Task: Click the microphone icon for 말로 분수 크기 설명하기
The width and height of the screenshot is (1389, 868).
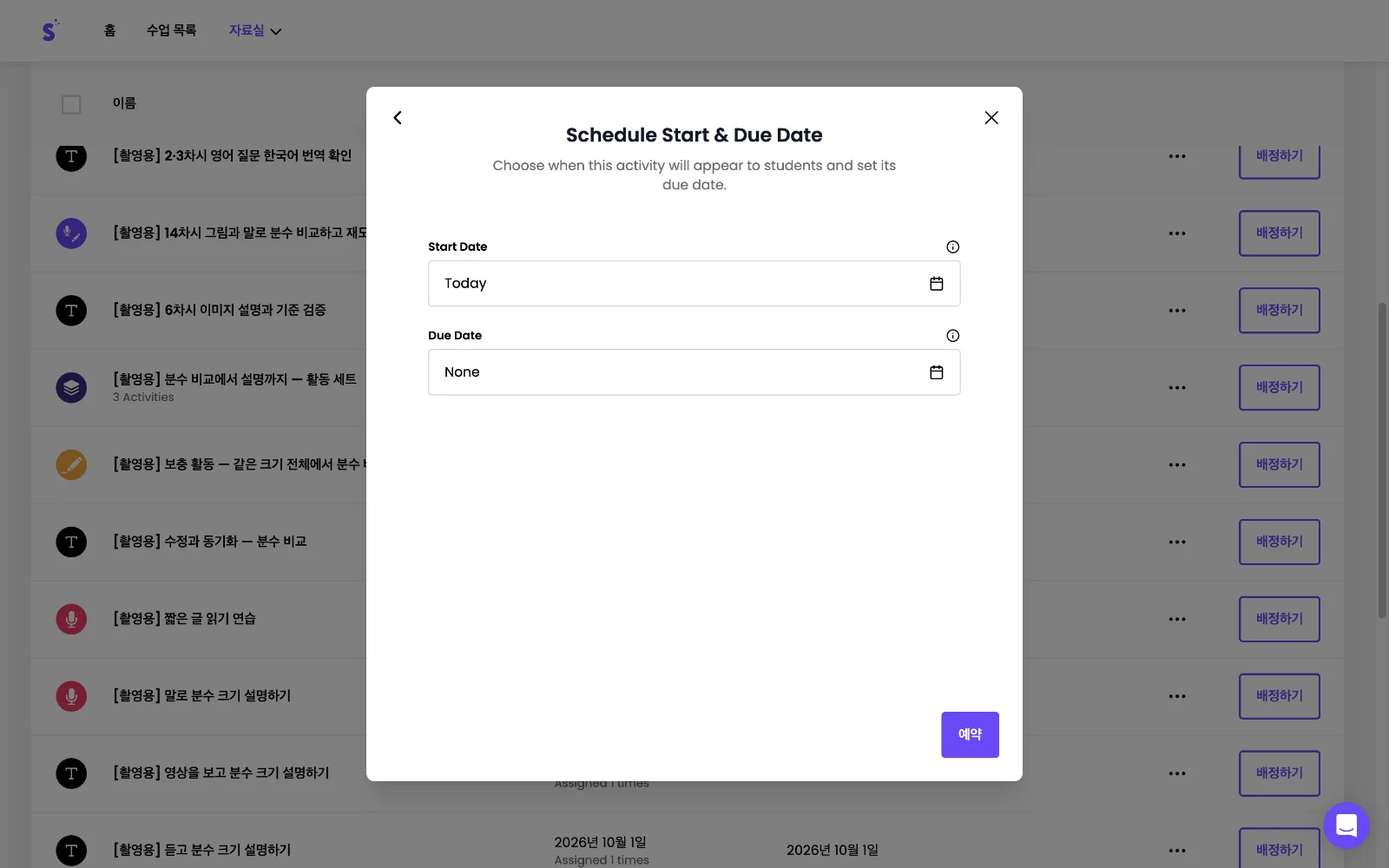Action: (71, 697)
